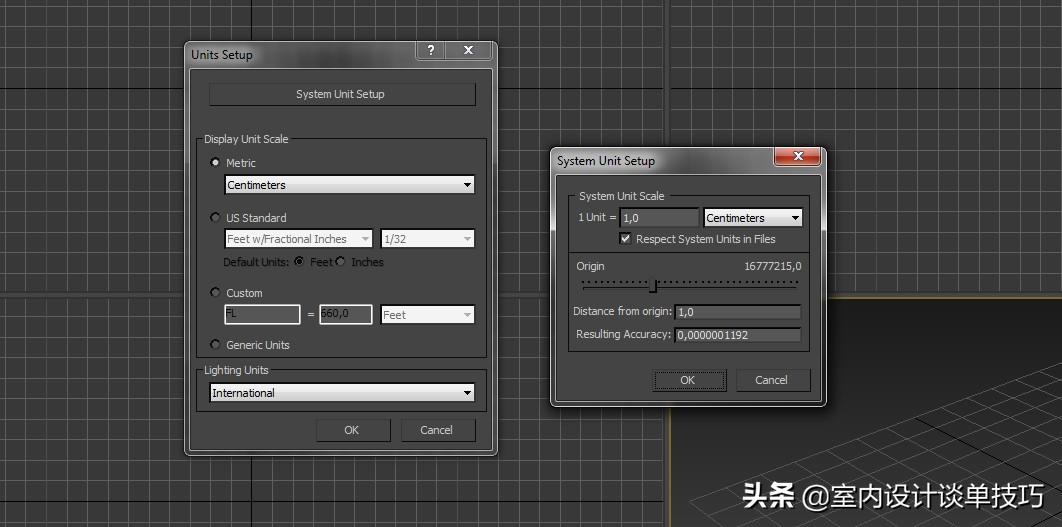Open the 1/32 fraction dropdown

[x=427, y=239]
